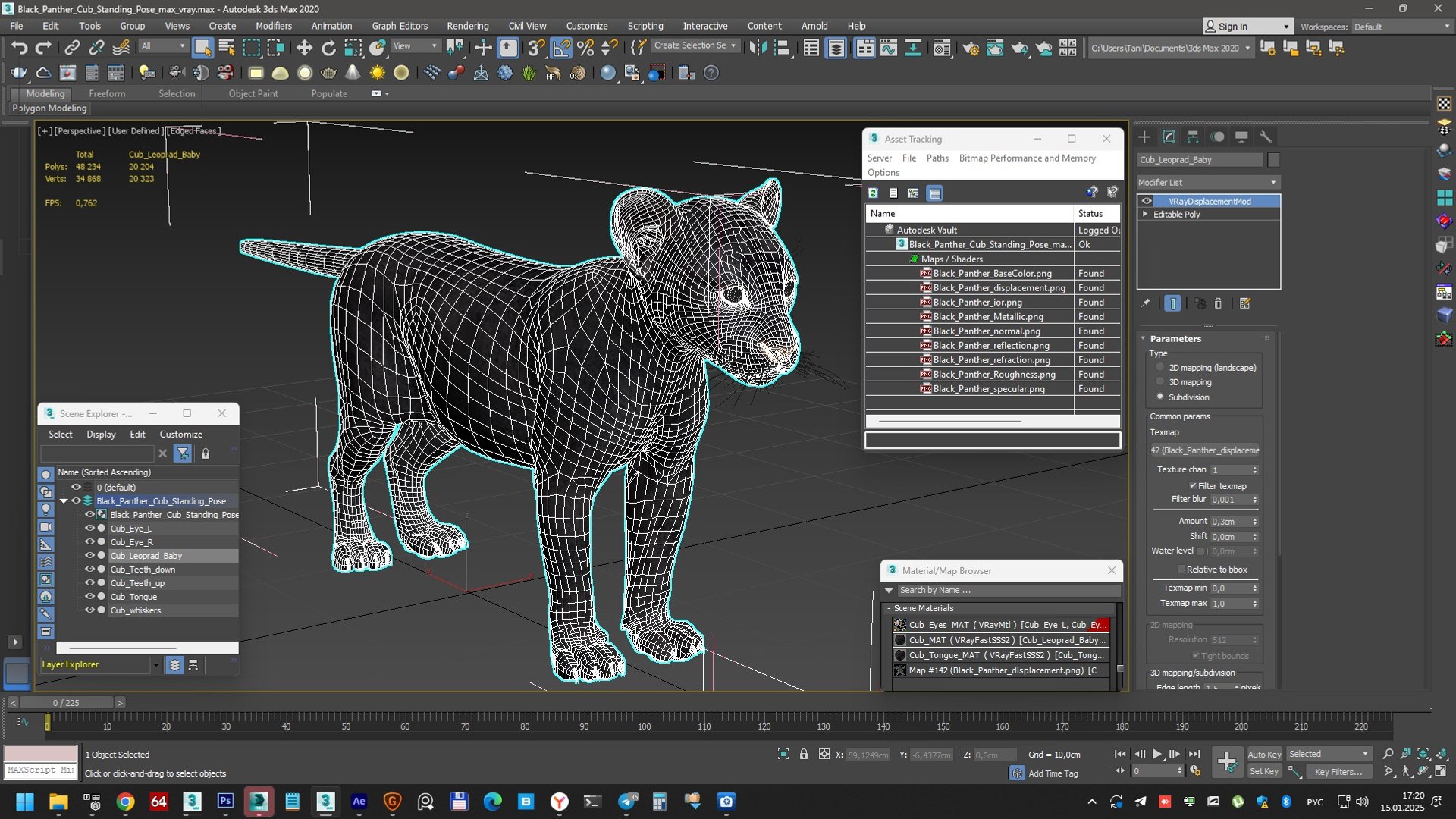1456x819 pixels.
Task: Refresh the Asset Tracking list
Action: pos(874,193)
